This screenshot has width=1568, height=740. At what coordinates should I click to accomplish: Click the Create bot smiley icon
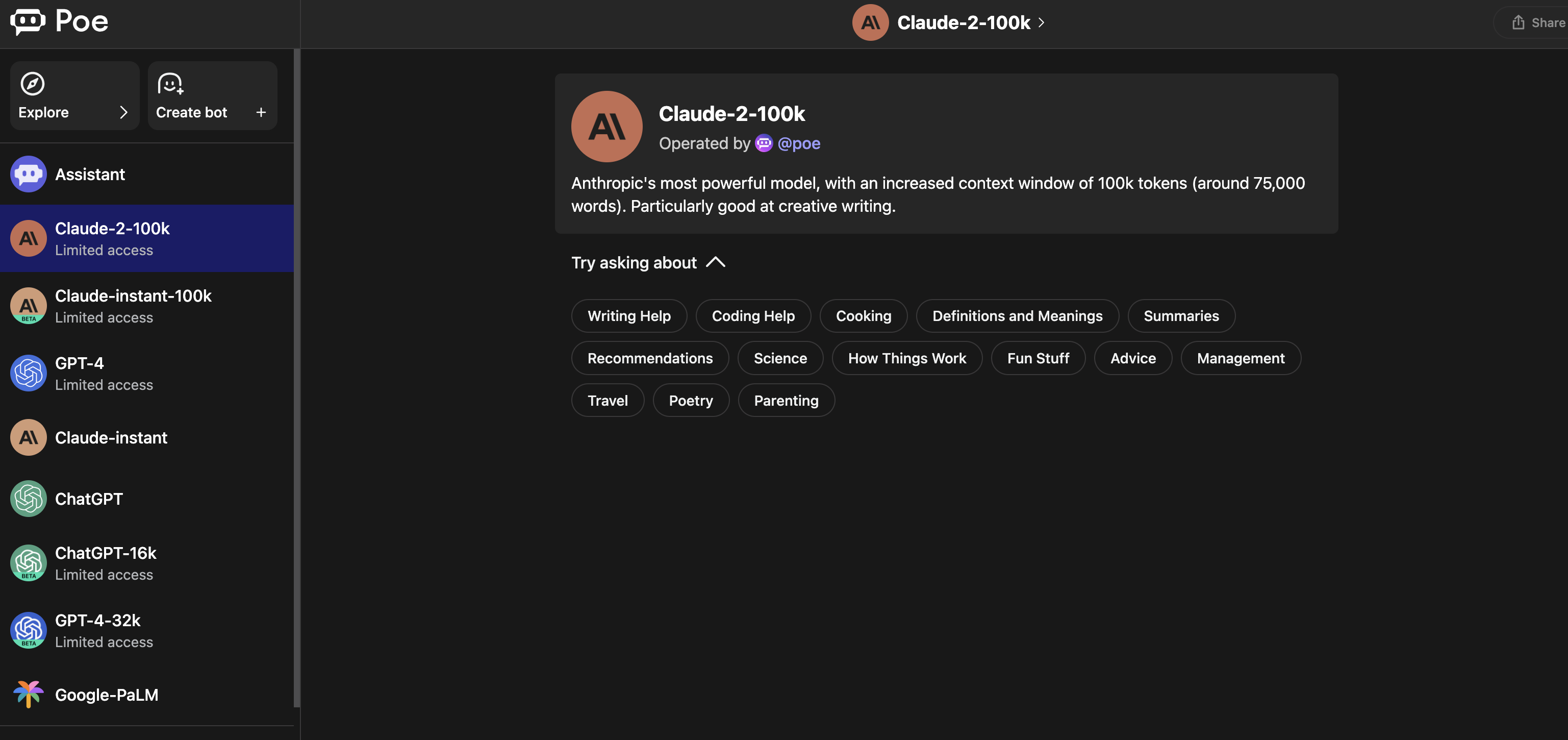coord(170,83)
